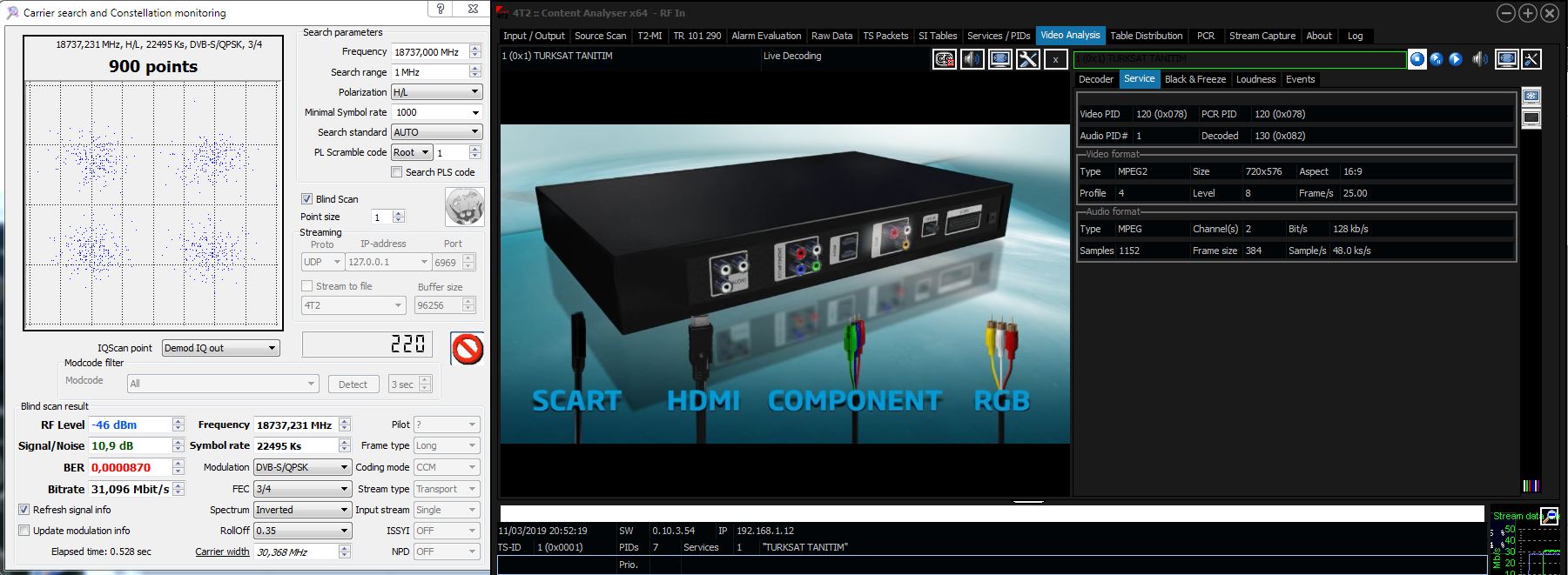Click the blind scan radar dish button
This screenshot has width=1568, height=575.
tap(464, 207)
